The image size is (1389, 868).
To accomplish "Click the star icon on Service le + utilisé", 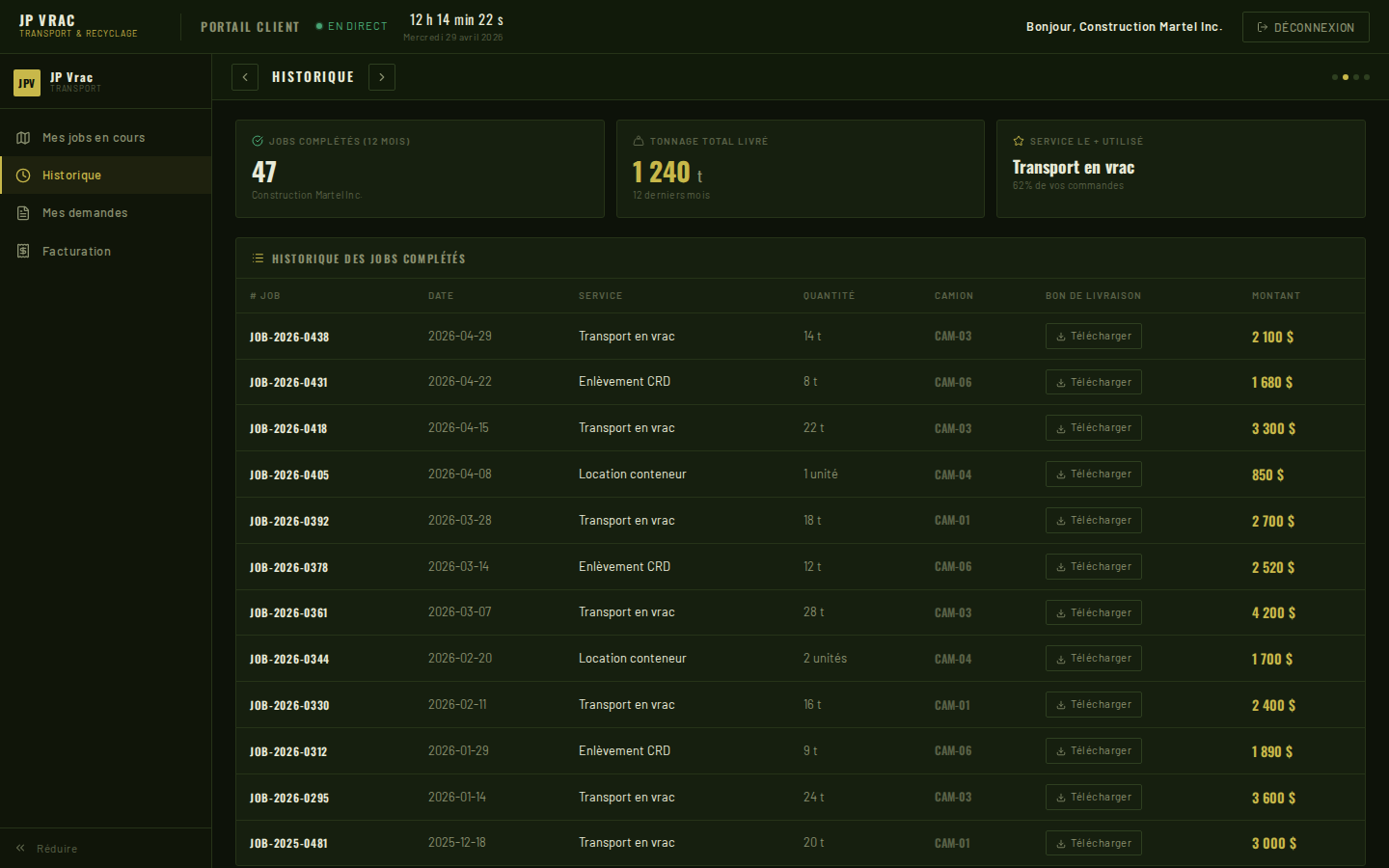I will 1019,141.
